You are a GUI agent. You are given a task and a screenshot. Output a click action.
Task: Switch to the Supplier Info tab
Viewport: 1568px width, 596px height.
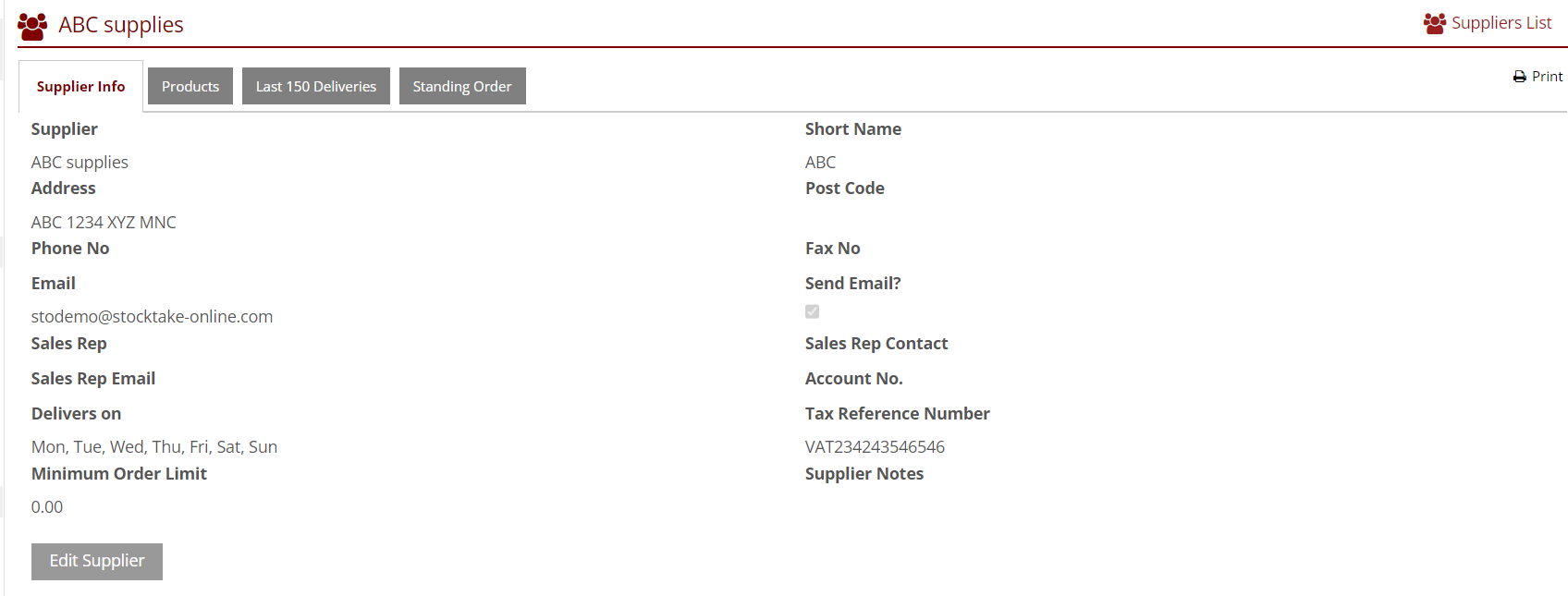pyautogui.click(x=80, y=87)
